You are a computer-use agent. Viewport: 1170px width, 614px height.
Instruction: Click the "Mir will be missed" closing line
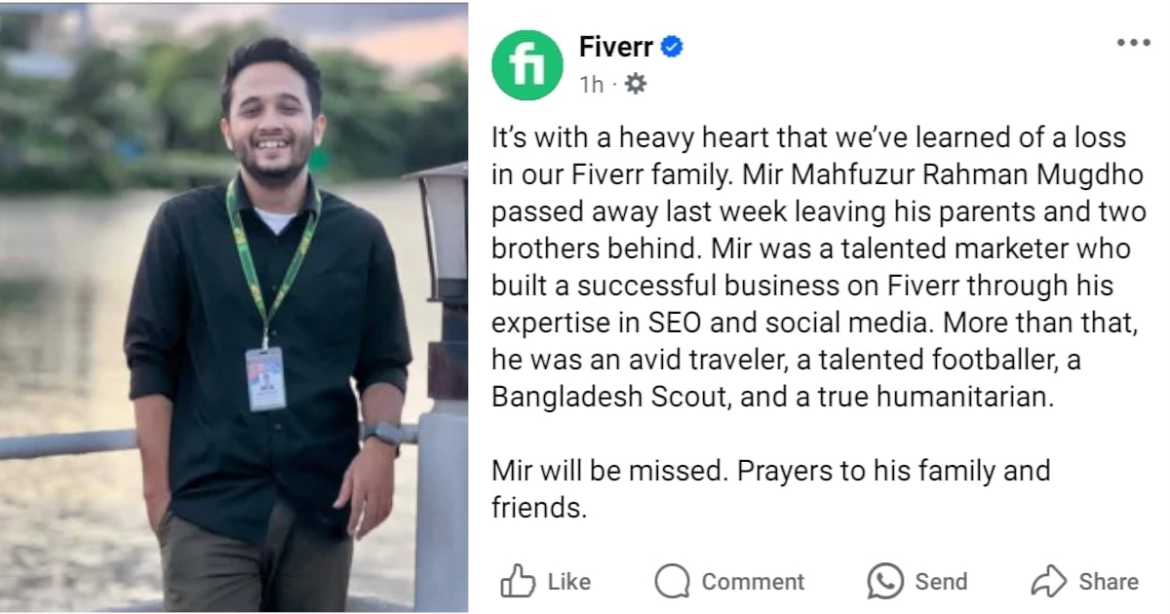pyautogui.click(x=769, y=470)
